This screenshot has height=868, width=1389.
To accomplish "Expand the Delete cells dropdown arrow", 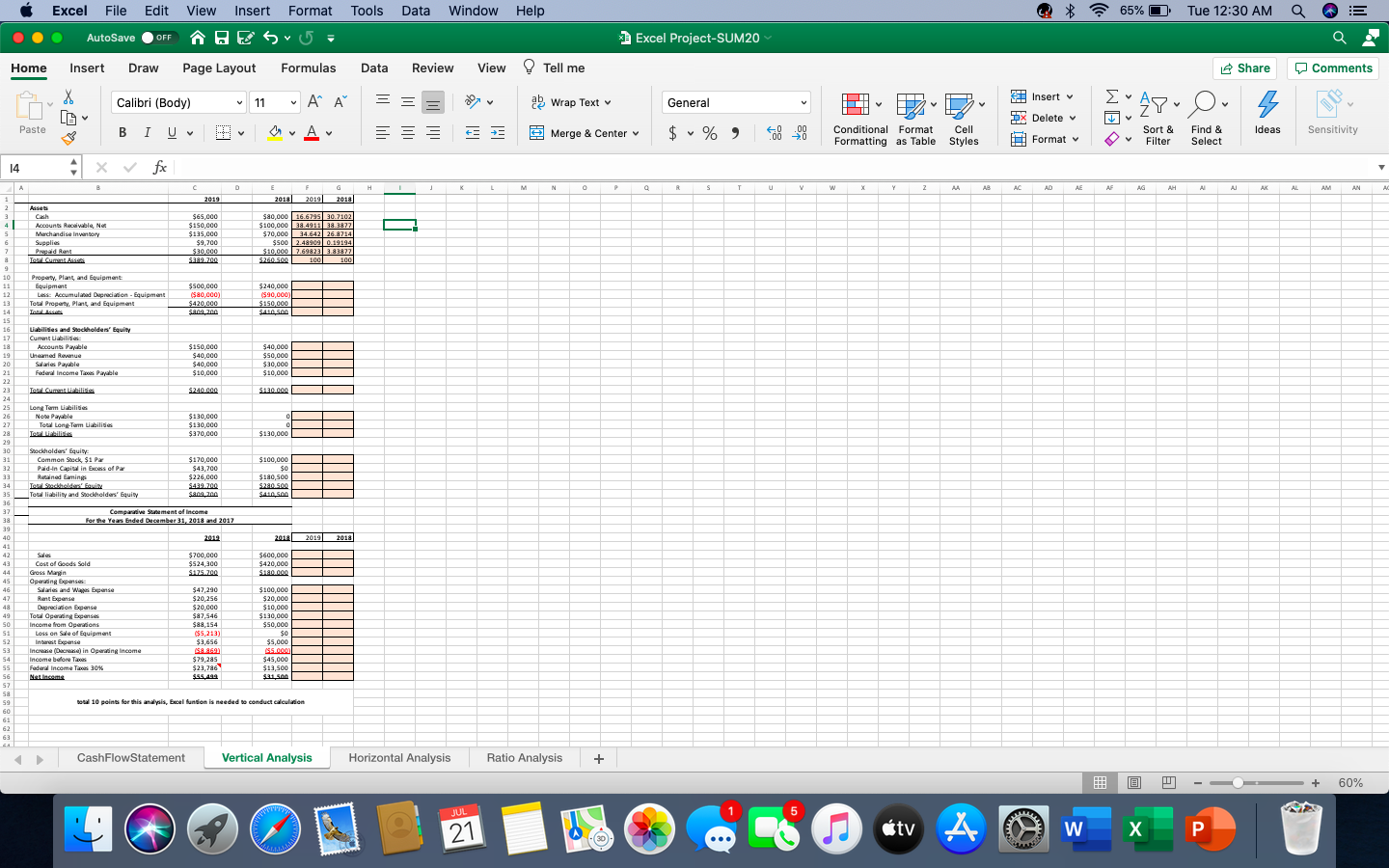I will point(1073,118).
